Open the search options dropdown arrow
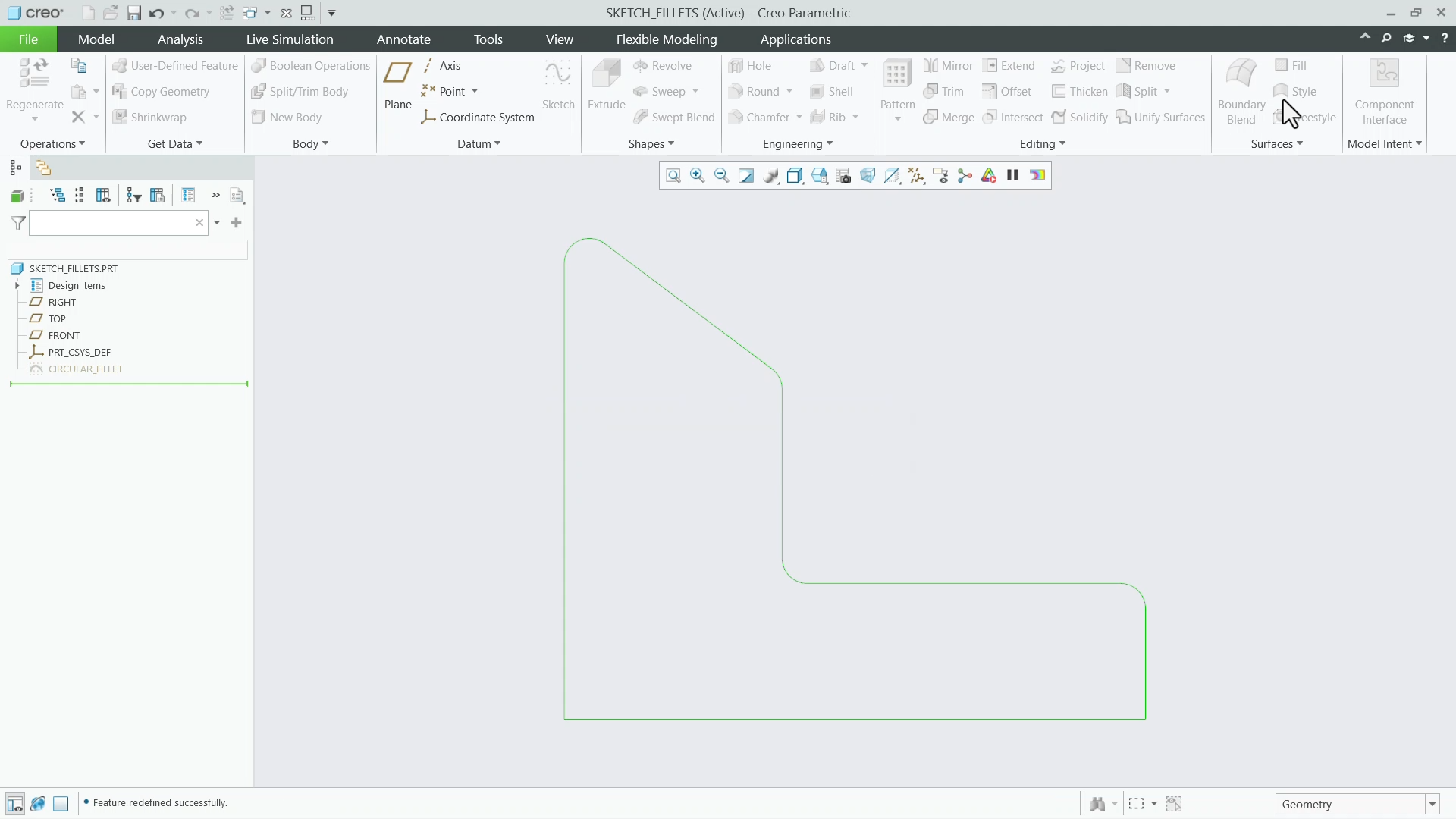This screenshot has height=819, width=1456. [217, 223]
